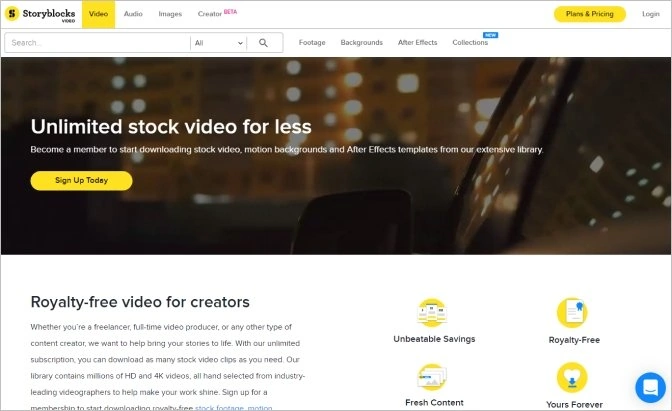The width and height of the screenshot is (672, 411).
Task: Click the 'Unbeatable Savings' label
Action: 434,339
